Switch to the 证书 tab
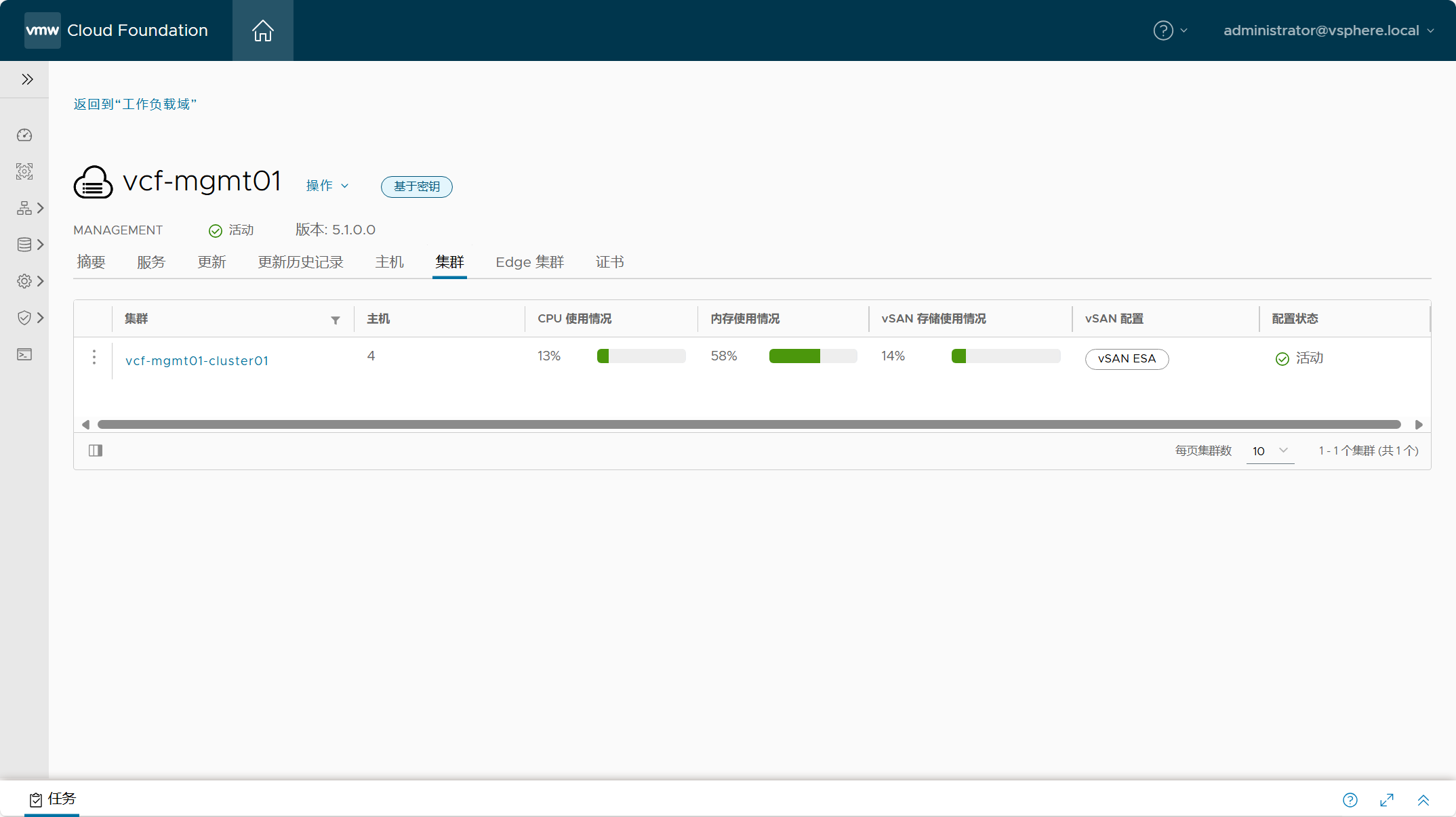This screenshot has width=1456, height=817. pos(610,262)
